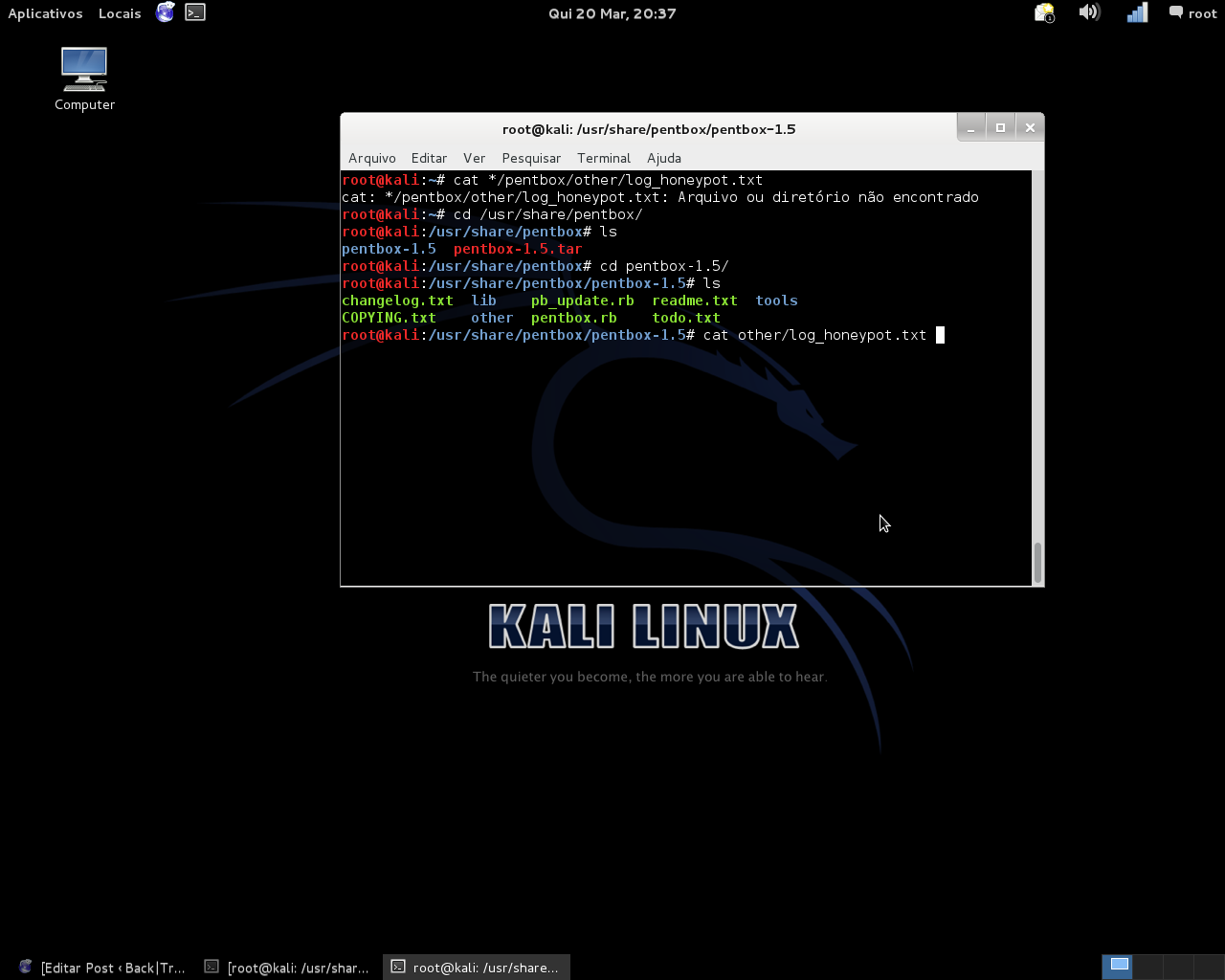Click pentbox-1.5.tar in terminal output

tap(518, 249)
